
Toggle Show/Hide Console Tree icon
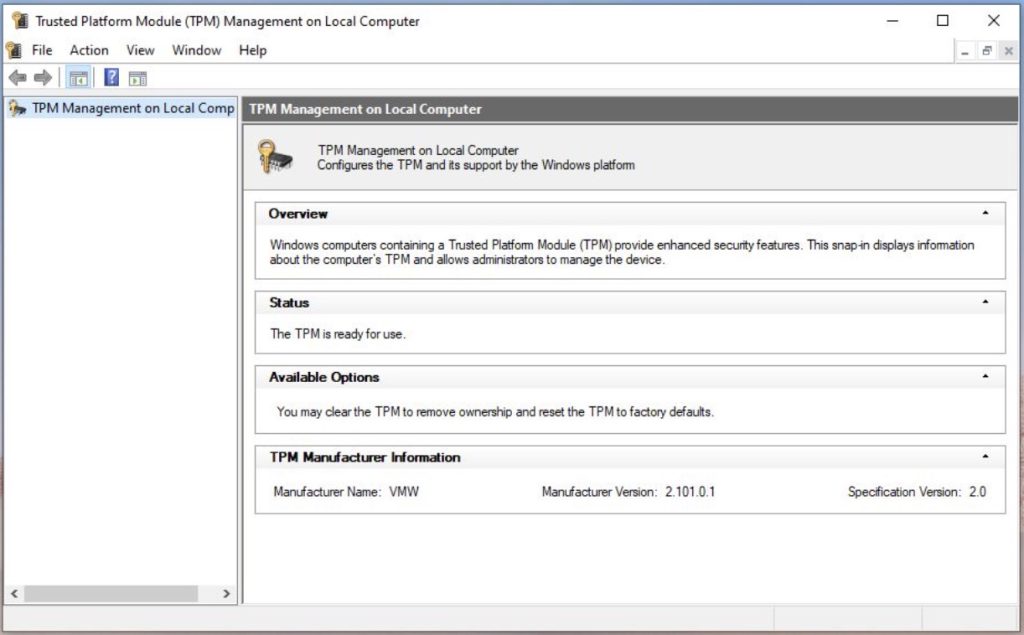[x=78, y=78]
